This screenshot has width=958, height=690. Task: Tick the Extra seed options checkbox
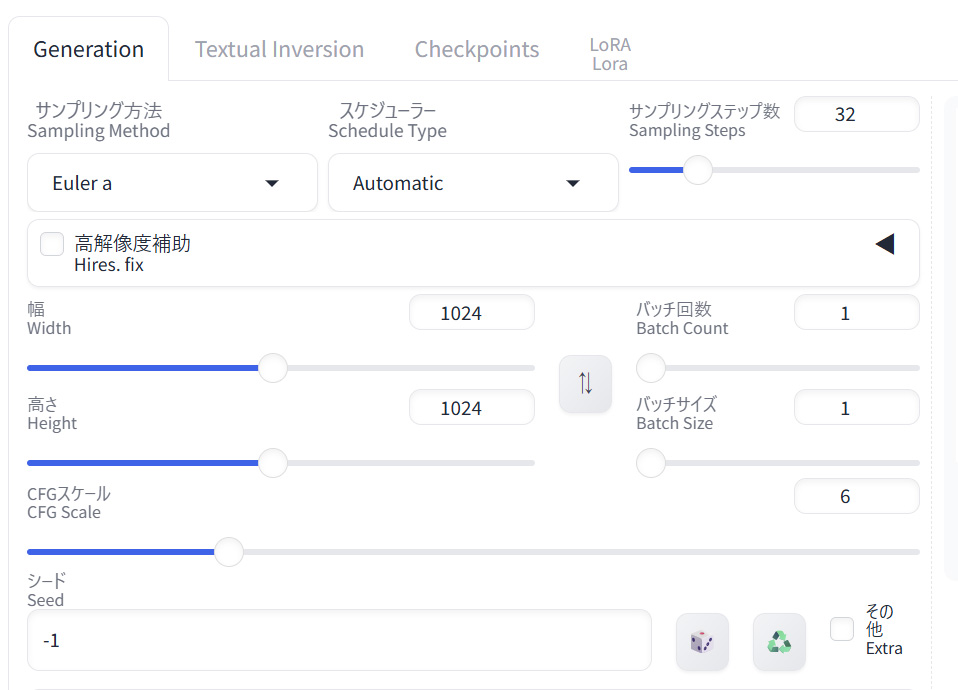coord(842,629)
